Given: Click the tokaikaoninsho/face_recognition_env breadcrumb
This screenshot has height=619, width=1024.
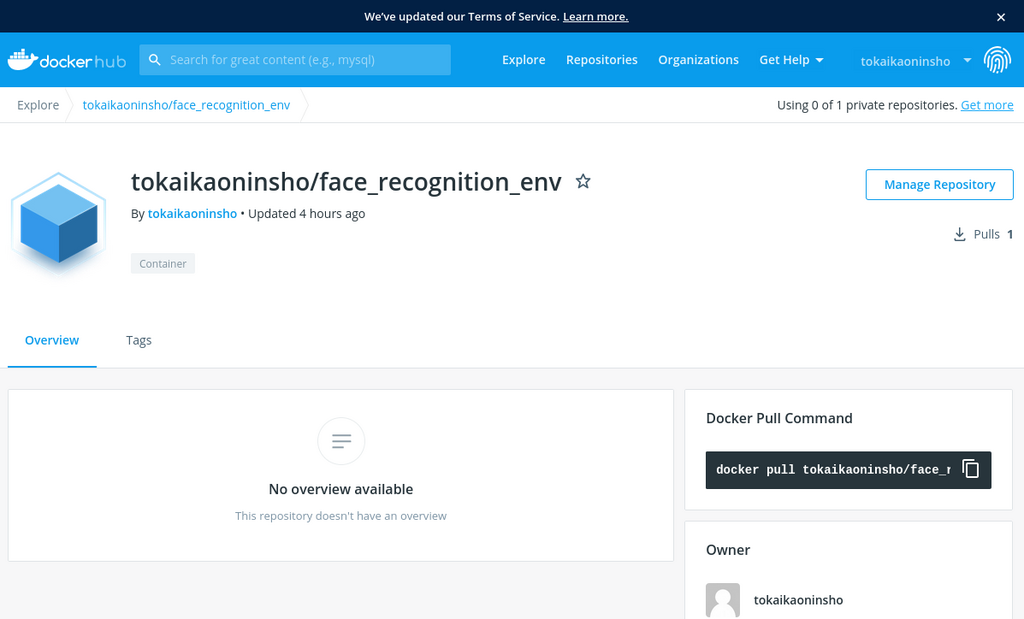Looking at the screenshot, I should coord(186,105).
